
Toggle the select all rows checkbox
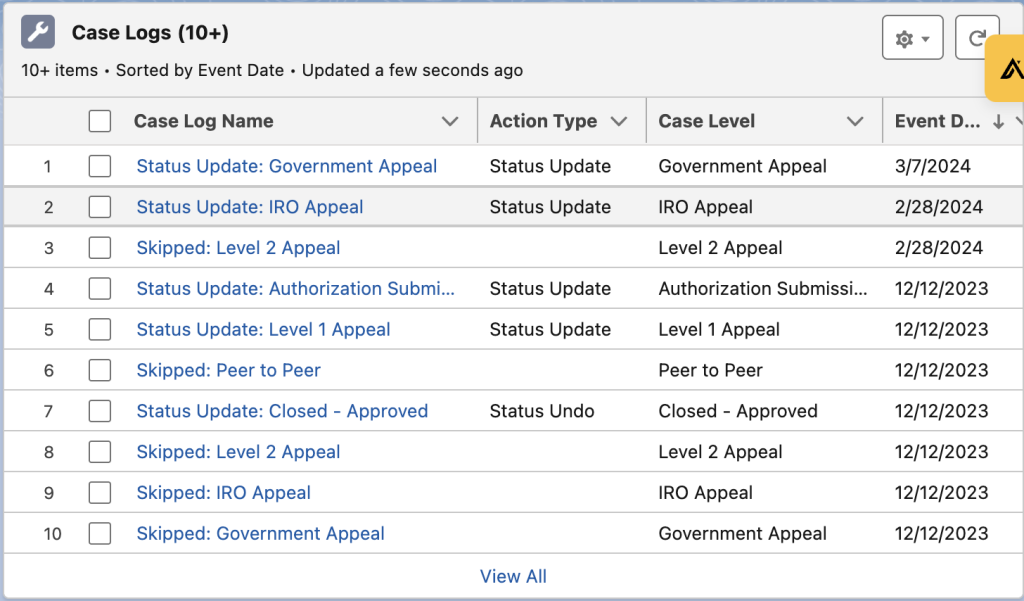click(x=100, y=122)
